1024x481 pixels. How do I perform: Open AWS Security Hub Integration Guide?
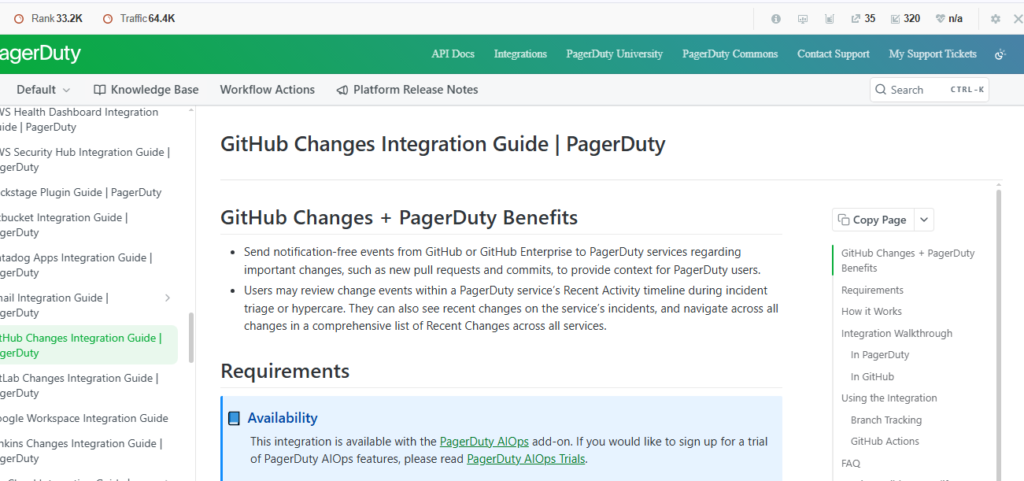point(85,159)
